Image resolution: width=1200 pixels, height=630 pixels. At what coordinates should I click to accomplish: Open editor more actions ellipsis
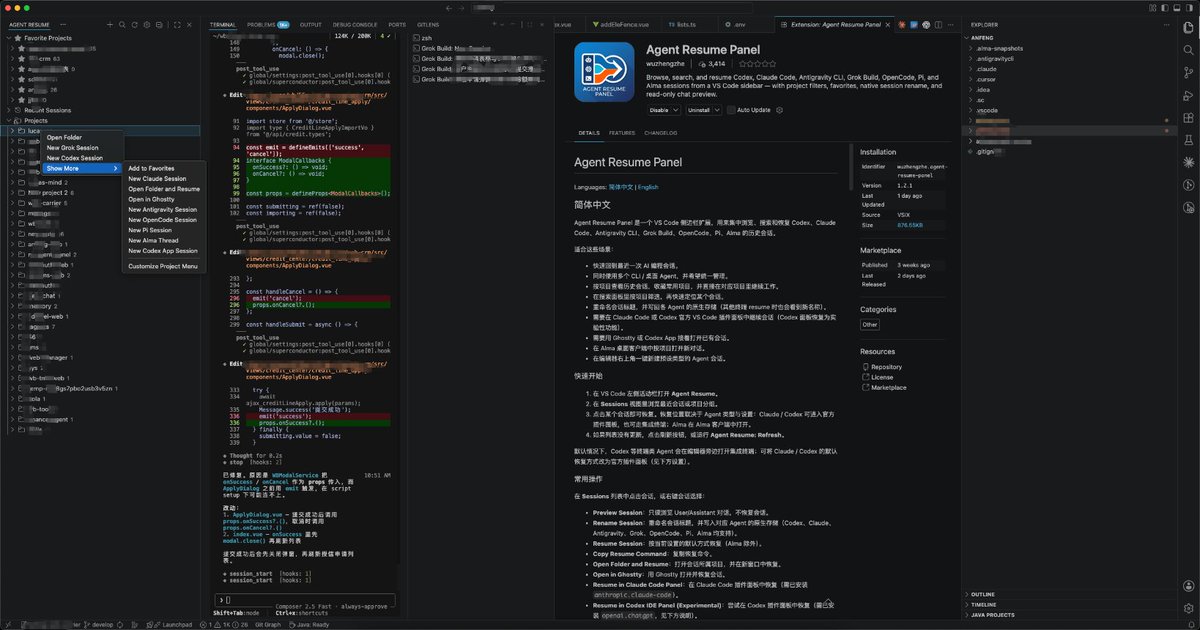[x=950, y=24]
